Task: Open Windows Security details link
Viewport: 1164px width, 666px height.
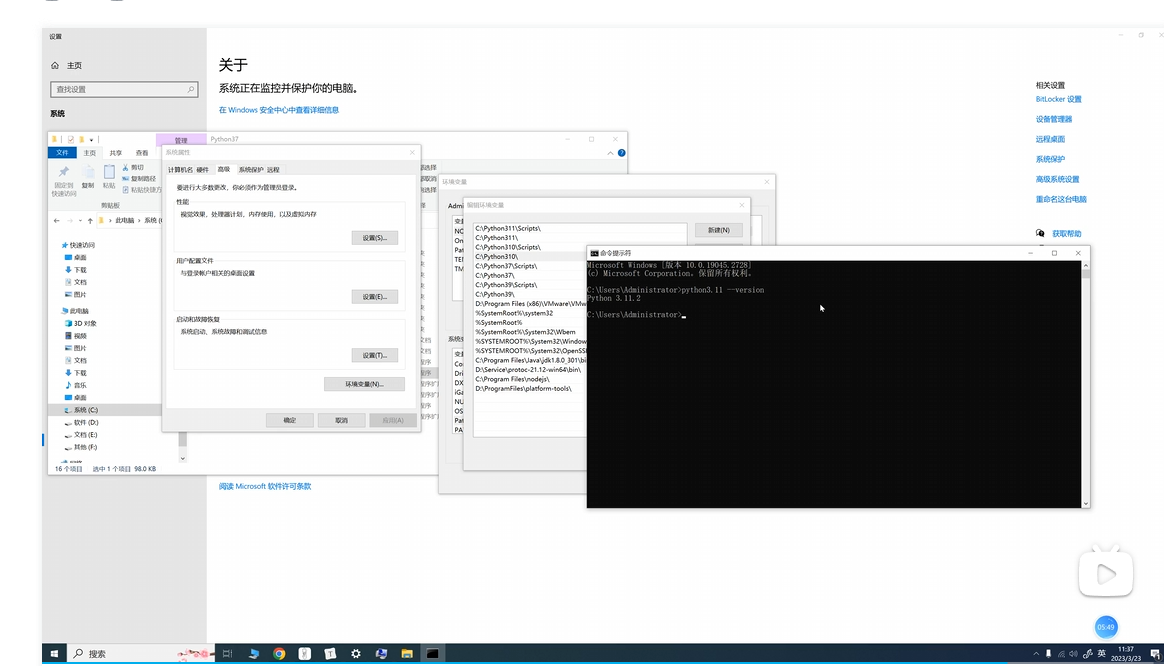Action: click(278, 110)
